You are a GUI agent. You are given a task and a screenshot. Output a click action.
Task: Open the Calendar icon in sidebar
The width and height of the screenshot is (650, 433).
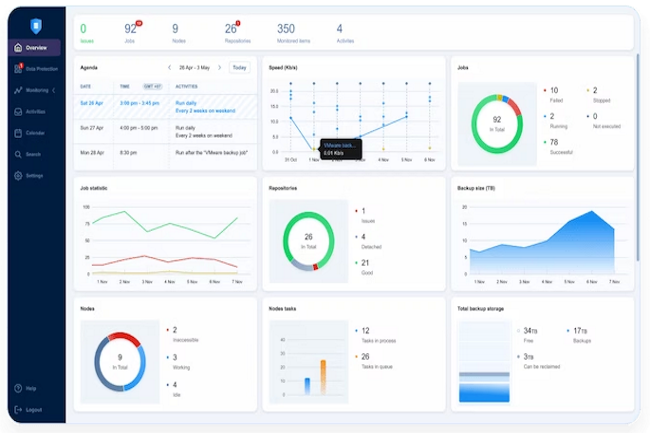tap(19, 132)
